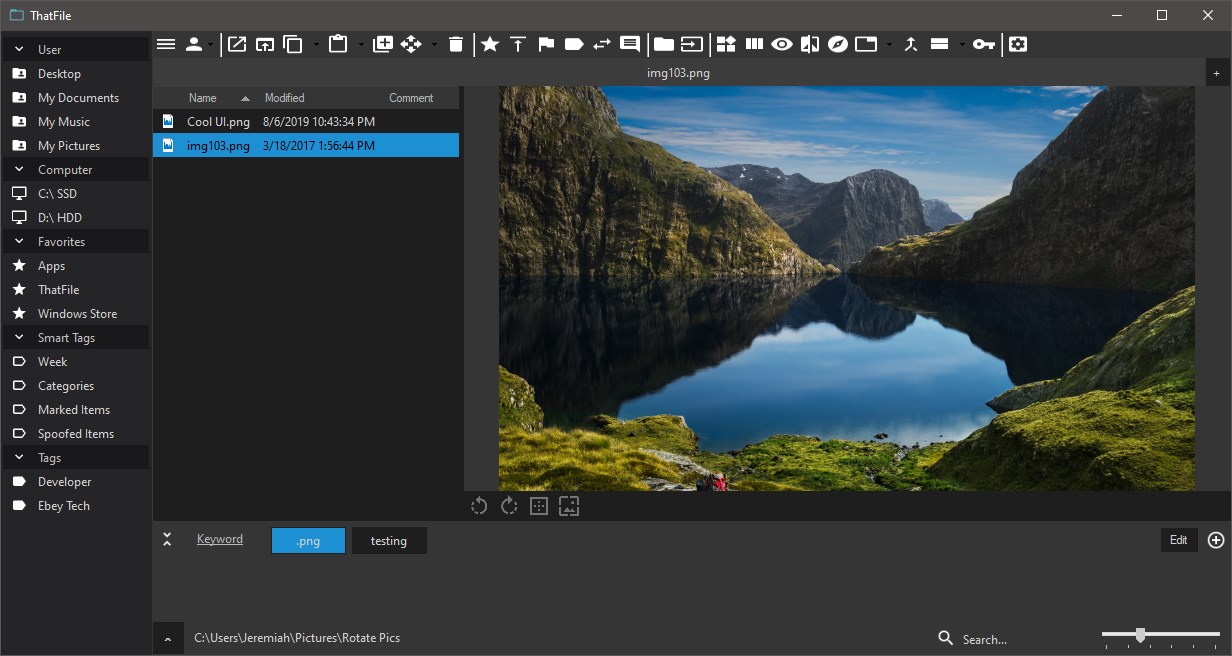Click the tag label toolbar icon

(x=574, y=44)
